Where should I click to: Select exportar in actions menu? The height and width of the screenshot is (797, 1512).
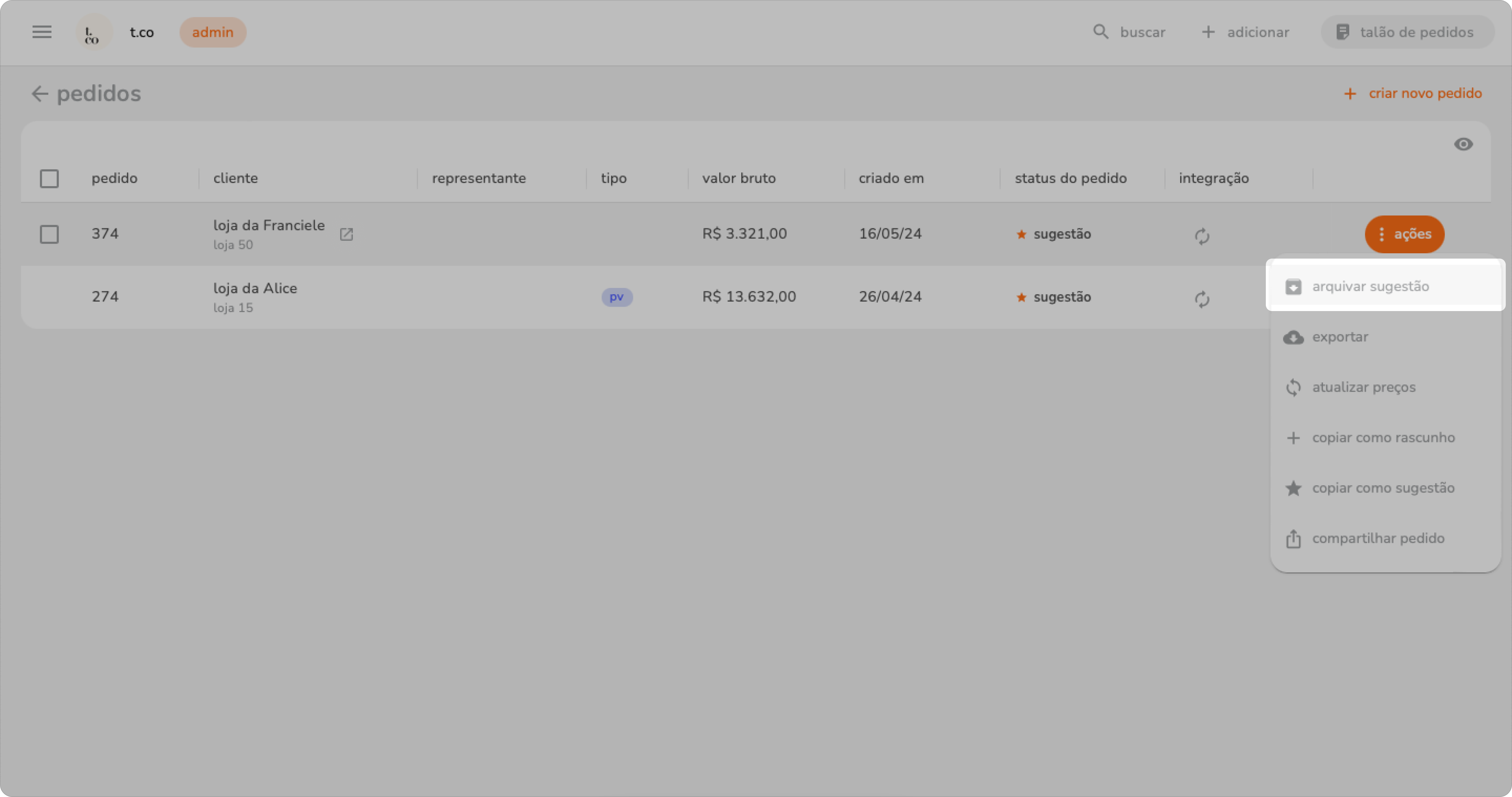(x=1340, y=337)
